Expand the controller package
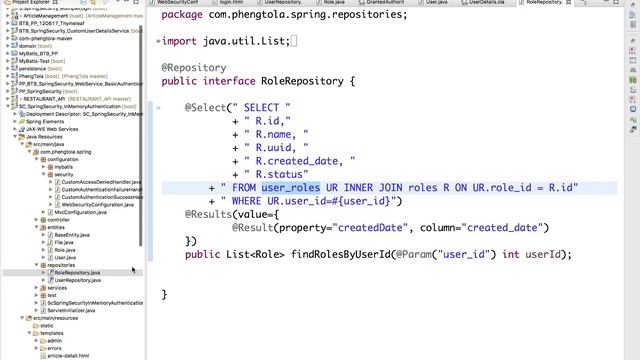The width and height of the screenshot is (640, 360). pos(37,220)
